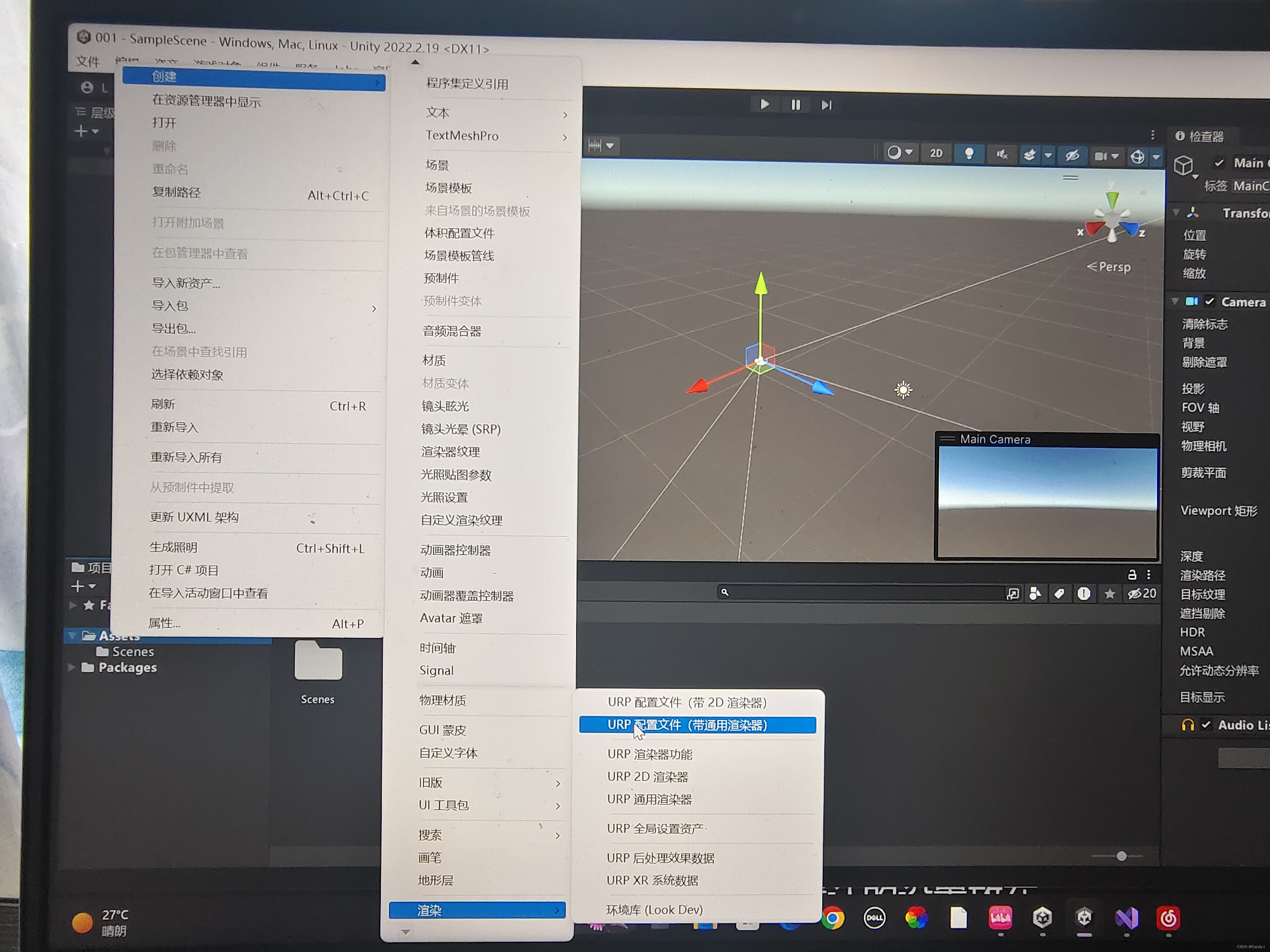Select URP 通用渲染器 menu item
This screenshot has width=1270, height=952.
pyautogui.click(x=649, y=799)
